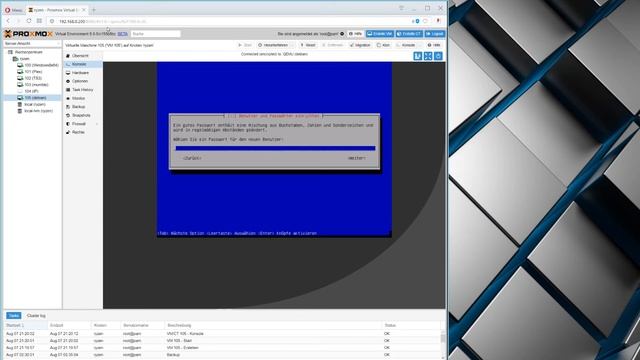Screen dimensions: 640x360
Task: Click the Migration button in VM toolbar
Action: (360, 45)
